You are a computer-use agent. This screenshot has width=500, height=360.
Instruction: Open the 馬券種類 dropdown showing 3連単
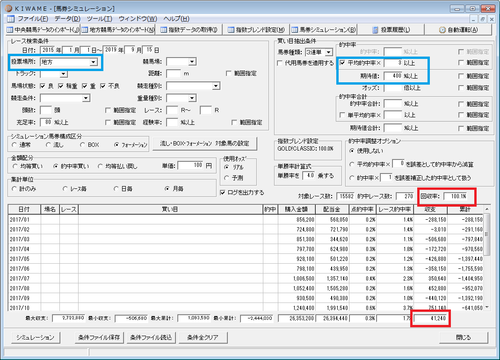pos(329,52)
